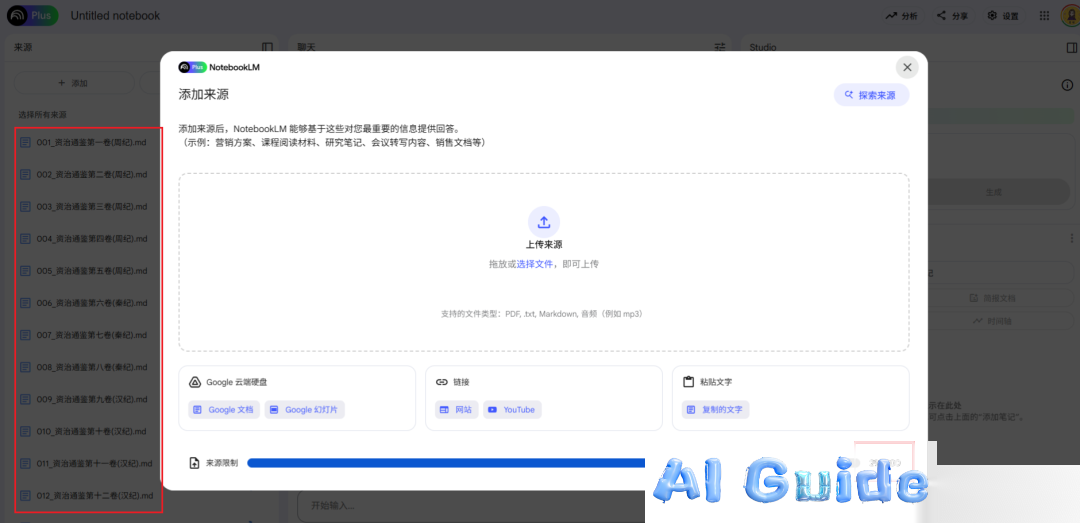The height and width of the screenshot is (523, 1080).
Task: Click the chat settings tune icon
Action: tap(720, 48)
